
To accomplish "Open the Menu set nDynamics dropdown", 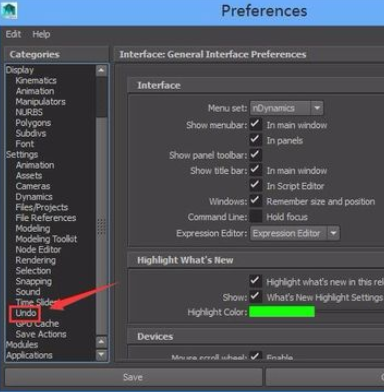I will point(286,108).
